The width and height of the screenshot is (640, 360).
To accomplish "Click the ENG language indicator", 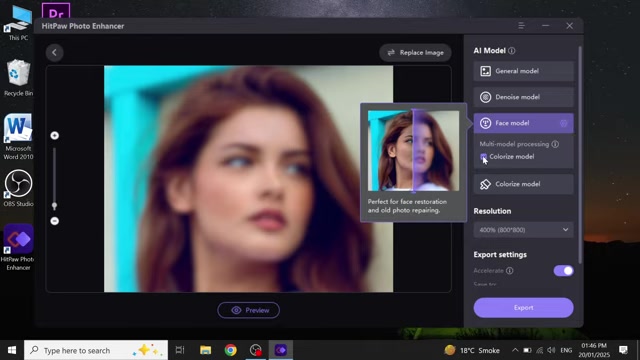I will tap(566, 350).
